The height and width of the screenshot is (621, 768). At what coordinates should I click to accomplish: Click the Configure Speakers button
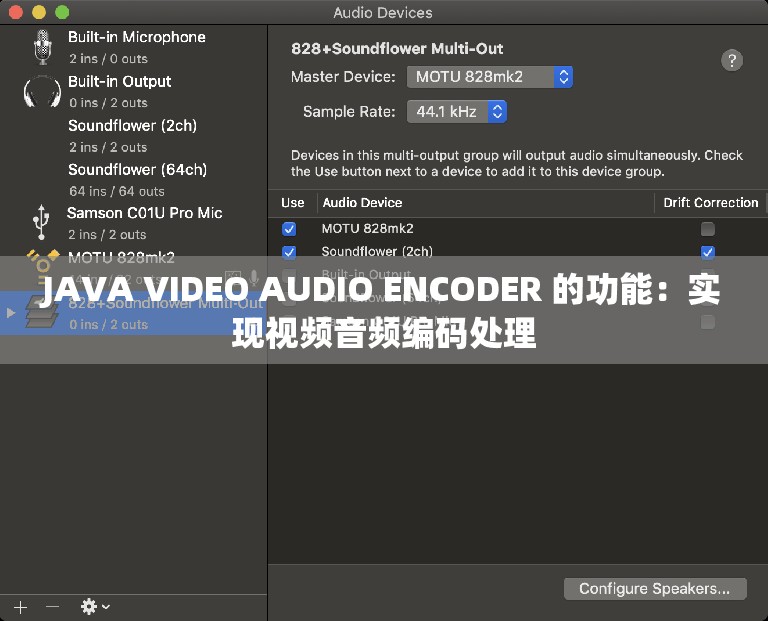point(655,589)
